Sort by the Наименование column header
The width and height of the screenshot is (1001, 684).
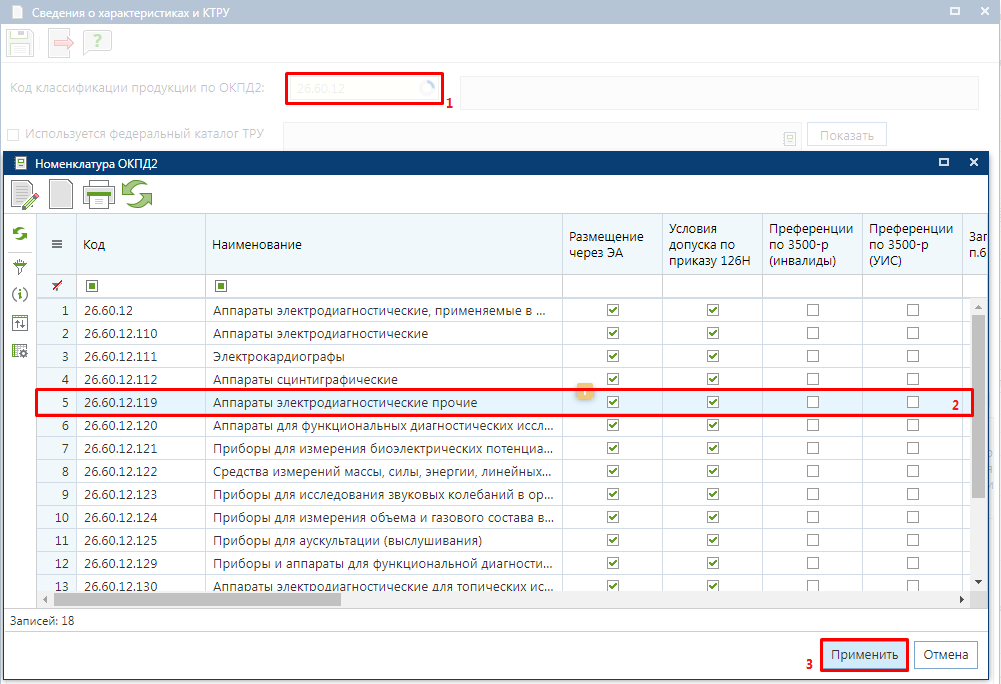coord(257,245)
